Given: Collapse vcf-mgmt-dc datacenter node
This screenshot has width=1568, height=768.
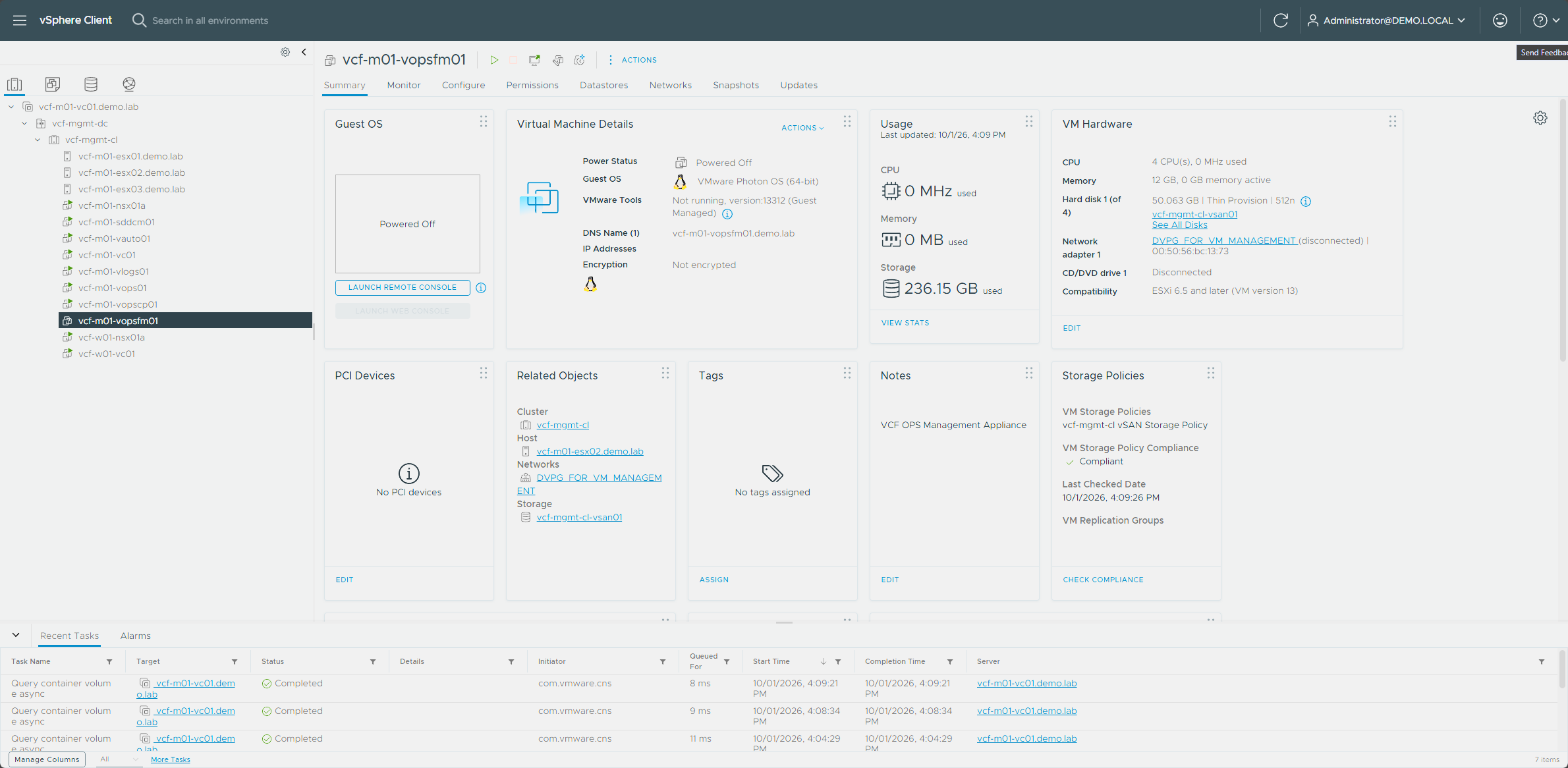Looking at the screenshot, I should pos(24,123).
